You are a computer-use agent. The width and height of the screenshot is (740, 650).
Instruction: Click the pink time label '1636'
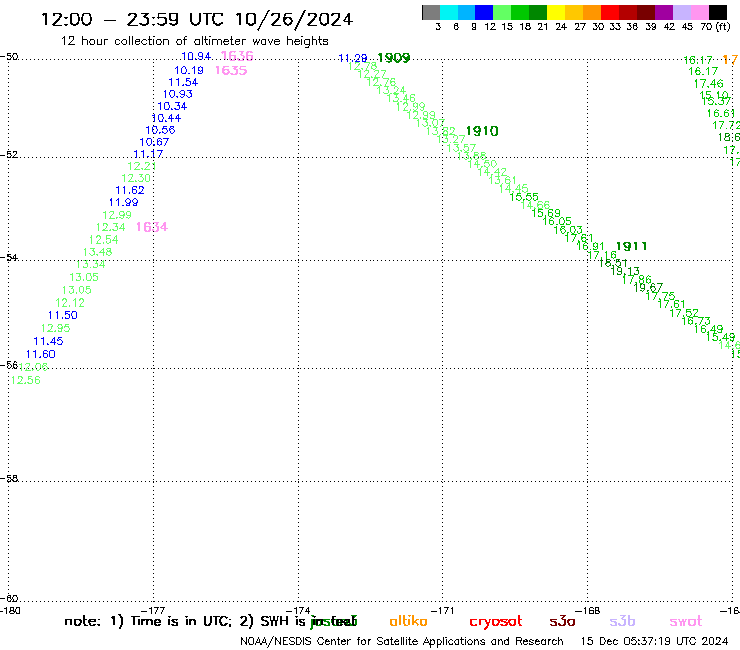click(x=237, y=56)
